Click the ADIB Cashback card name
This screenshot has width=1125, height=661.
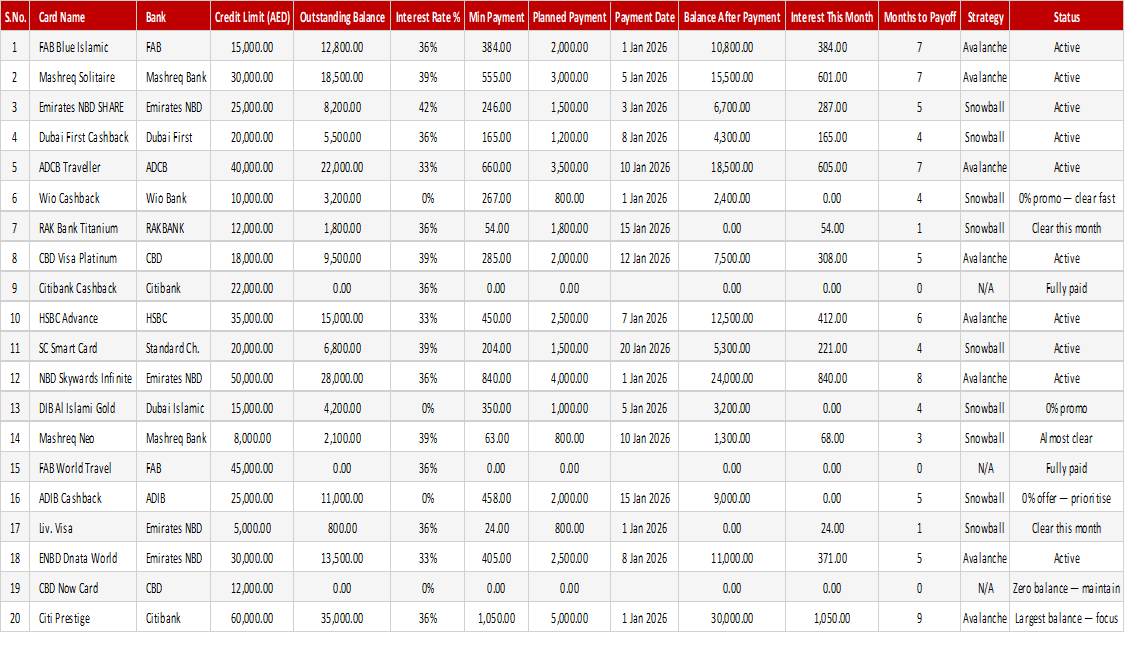(x=83, y=498)
